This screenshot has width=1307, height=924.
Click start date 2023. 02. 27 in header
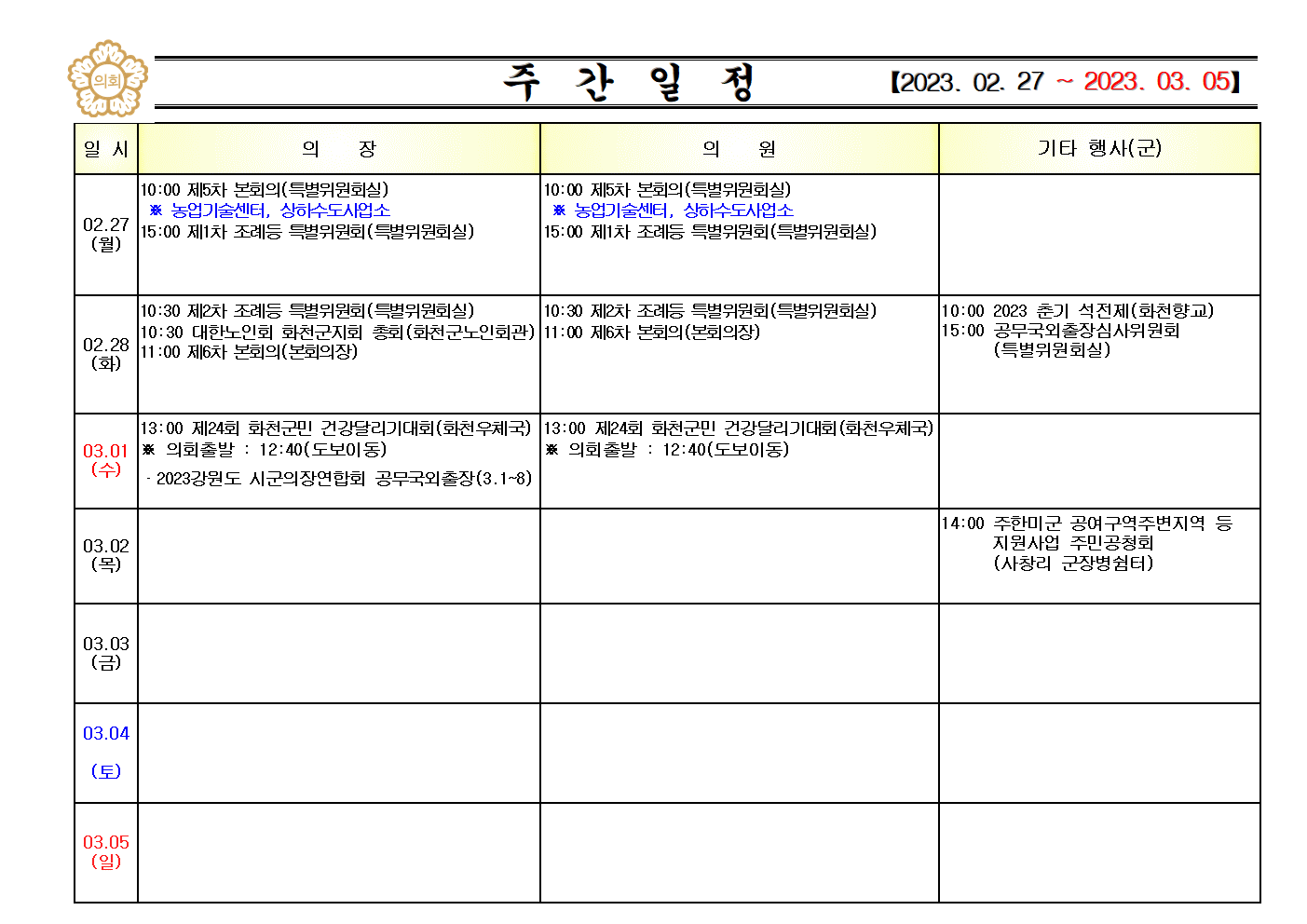pyautogui.click(x=973, y=82)
